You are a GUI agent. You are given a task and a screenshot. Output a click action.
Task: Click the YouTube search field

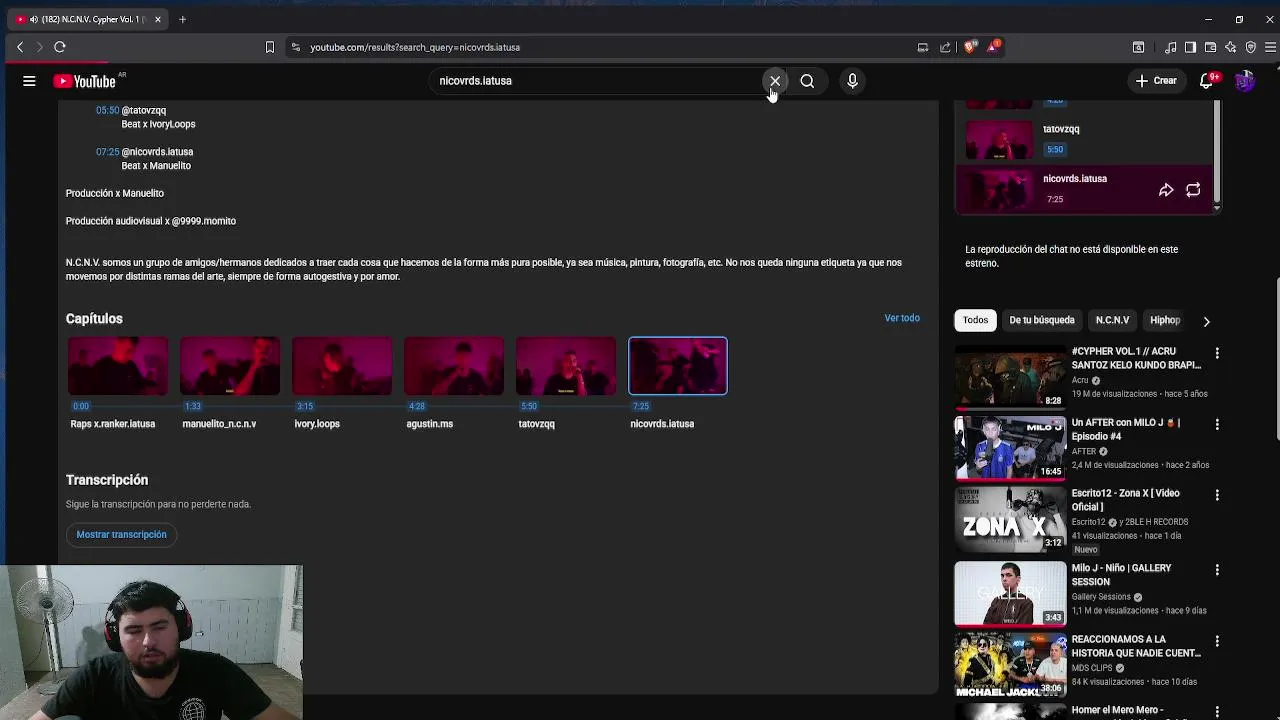pyautogui.click(x=595, y=81)
